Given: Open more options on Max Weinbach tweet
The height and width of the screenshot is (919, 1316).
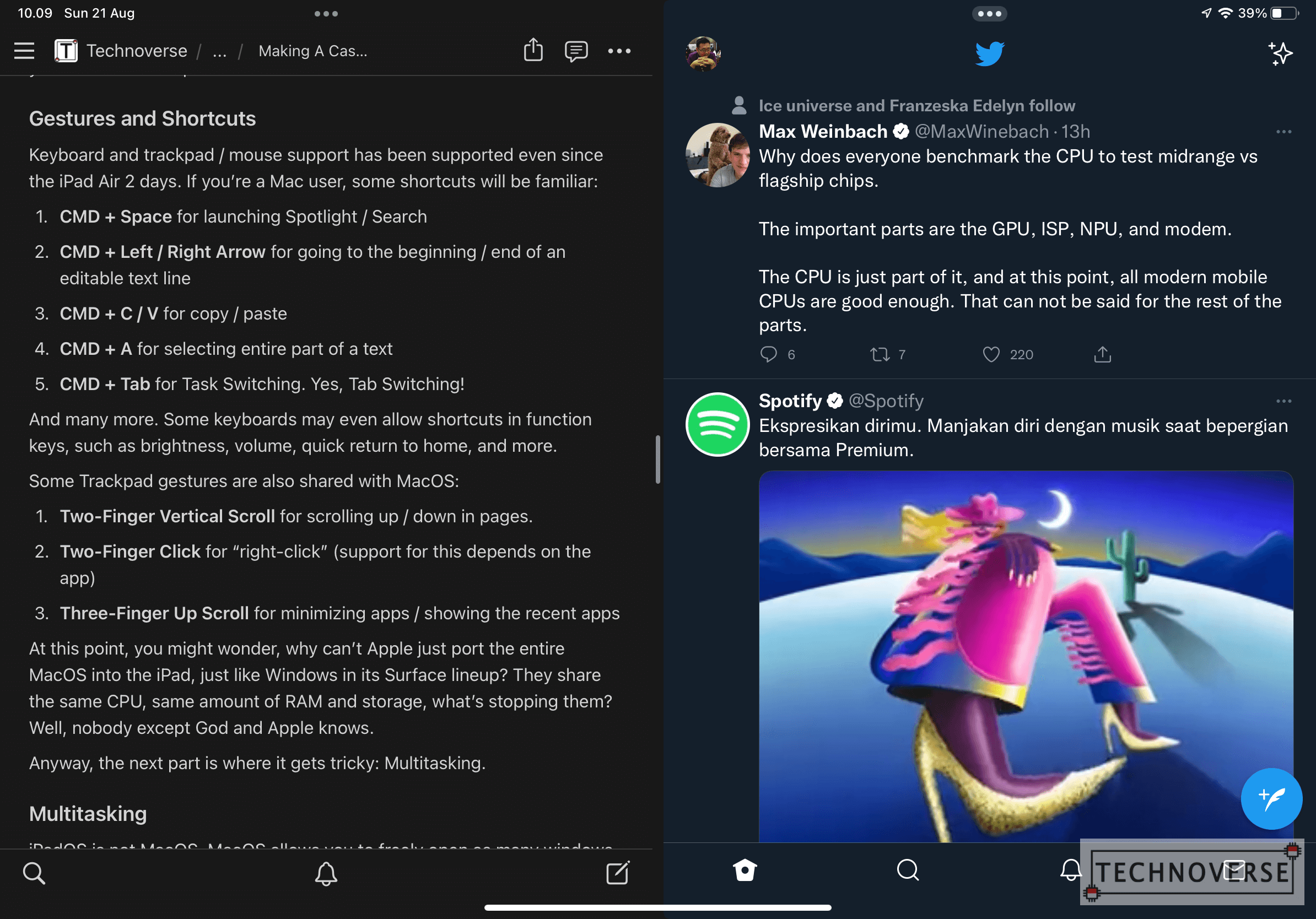Looking at the screenshot, I should [x=1284, y=132].
